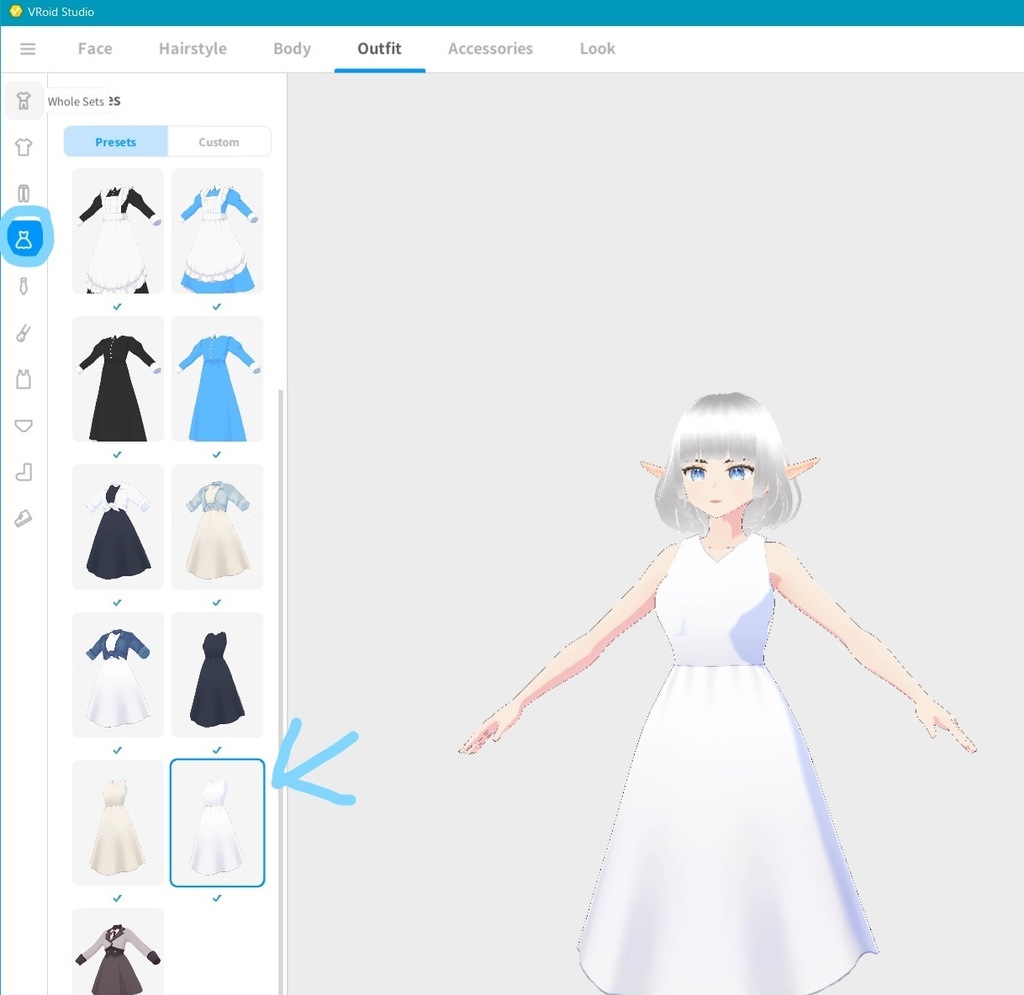Choose the sleeveless navy dress
1024x995 pixels.
point(217,675)
